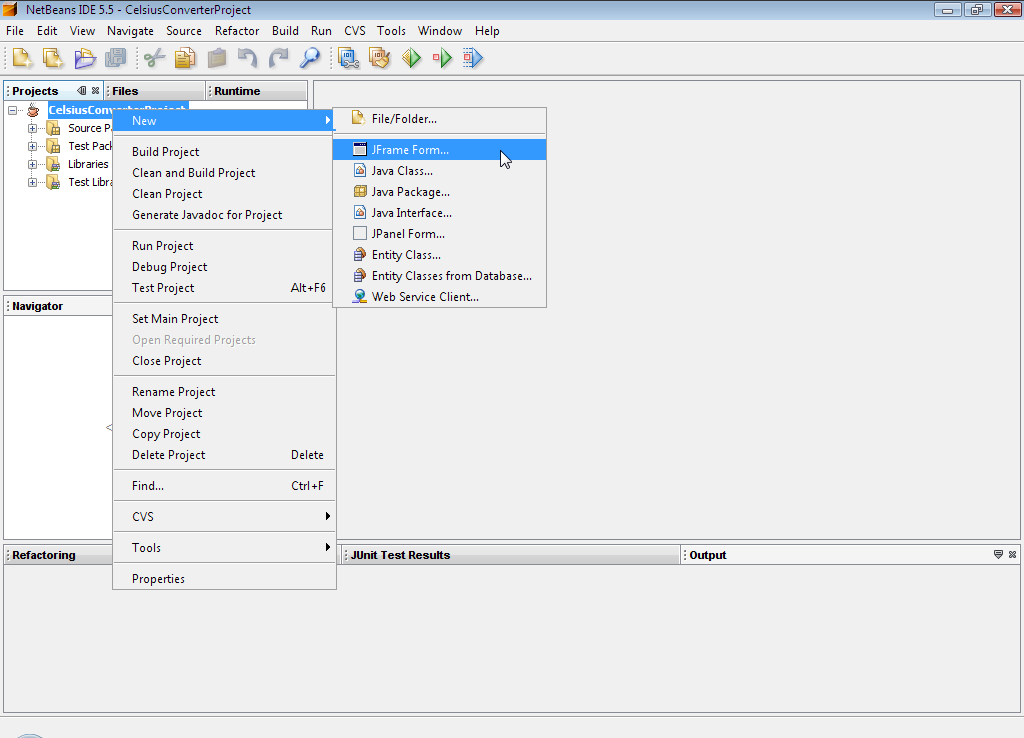
Task: Click the Undo toolbar icon
Action: [246, 58]
